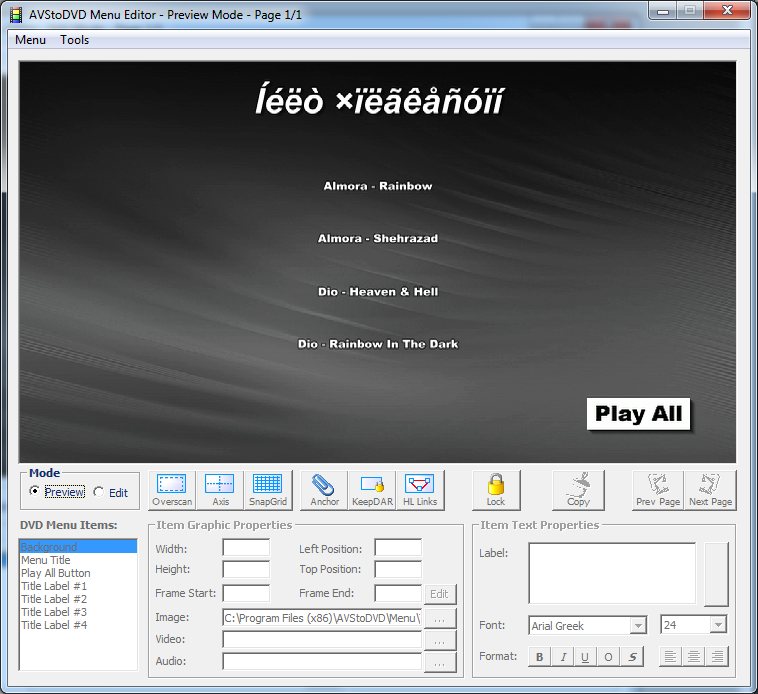The image size is (758, 694).
Task: Toggle the Axis guide button
Action: (x=220, y=490)
